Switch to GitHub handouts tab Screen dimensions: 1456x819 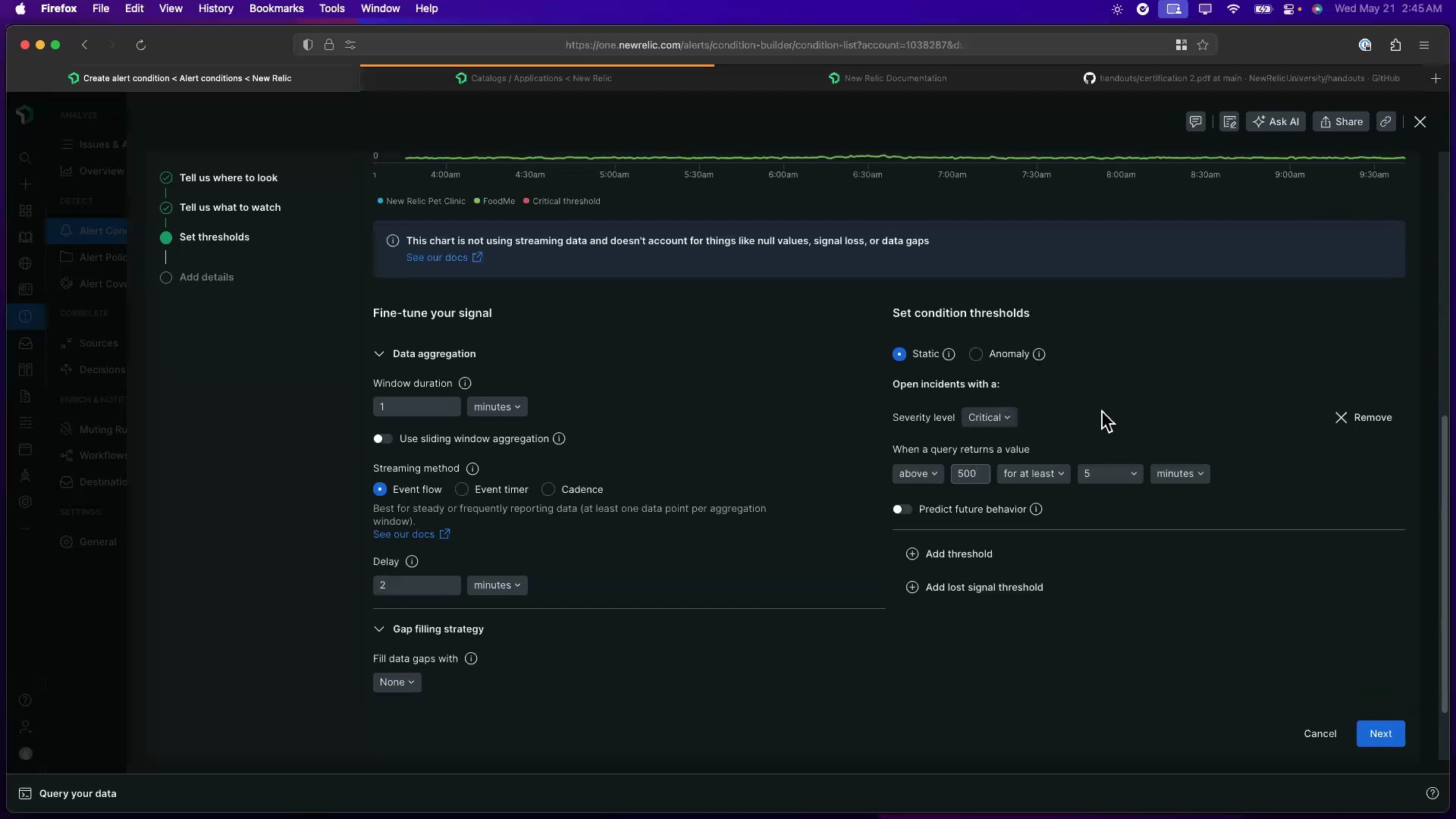click(x=1244, y=79)
